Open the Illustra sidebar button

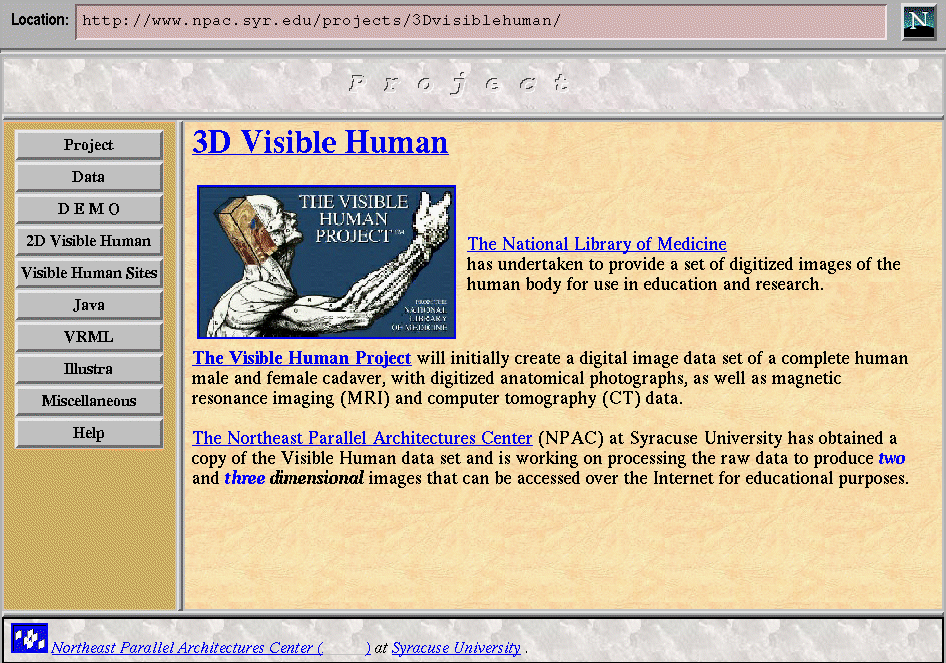coord(89,369)
